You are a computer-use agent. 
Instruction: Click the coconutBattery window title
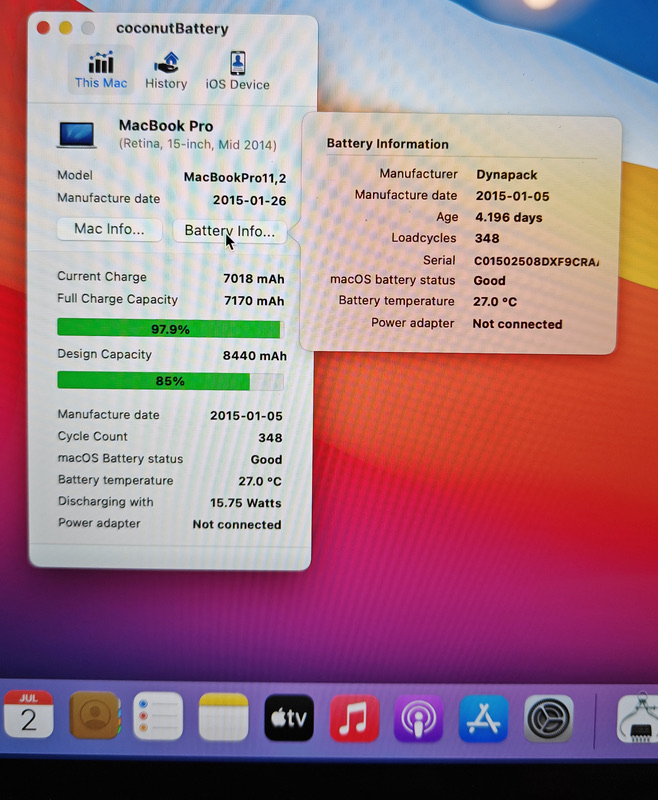coord(172,29)
